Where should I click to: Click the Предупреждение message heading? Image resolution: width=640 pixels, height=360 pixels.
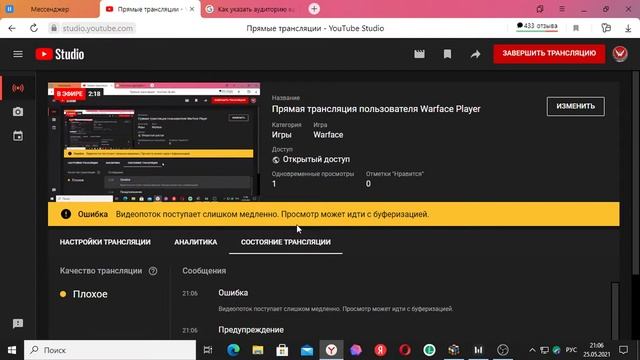tap(251, 330)
